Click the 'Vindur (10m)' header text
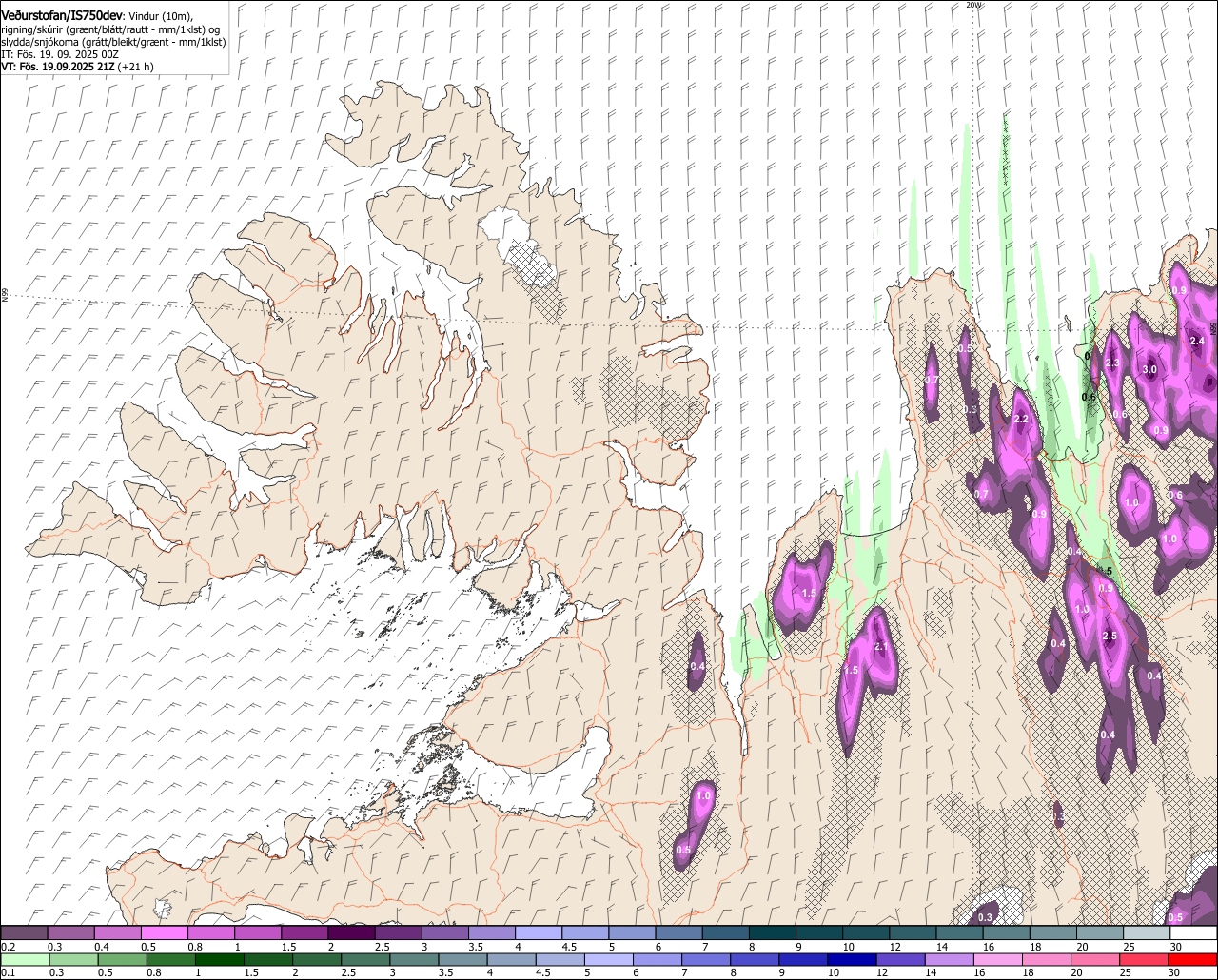The image size is (1218, 980). 161,16
